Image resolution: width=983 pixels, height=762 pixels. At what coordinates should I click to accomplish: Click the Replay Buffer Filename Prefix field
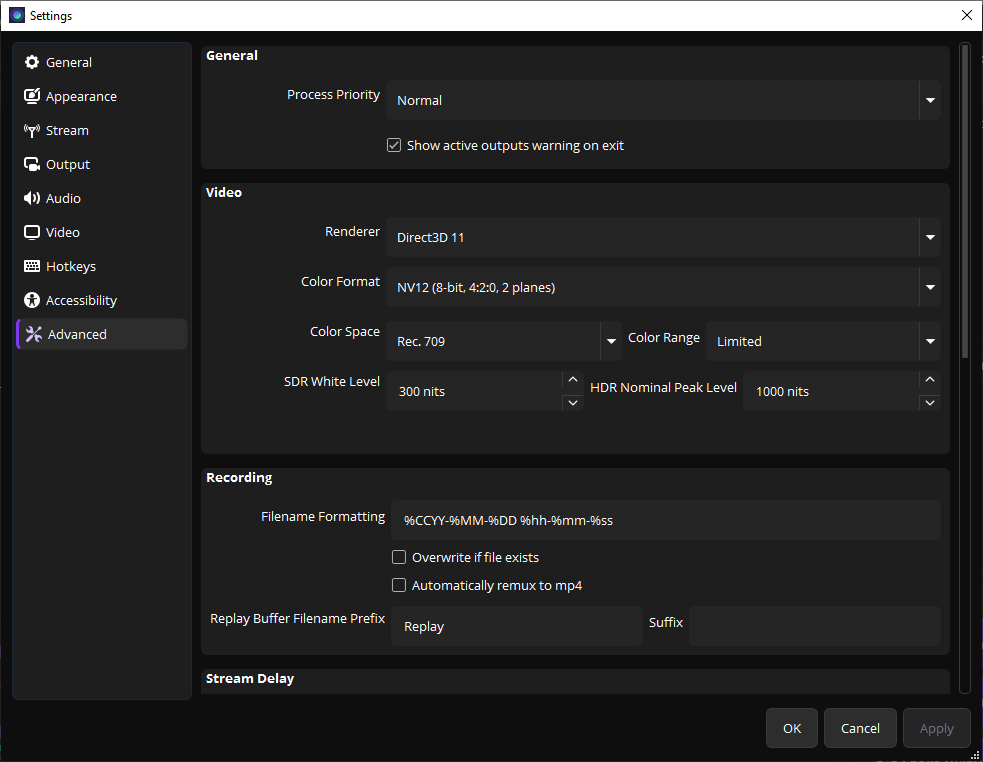point(517,626)
